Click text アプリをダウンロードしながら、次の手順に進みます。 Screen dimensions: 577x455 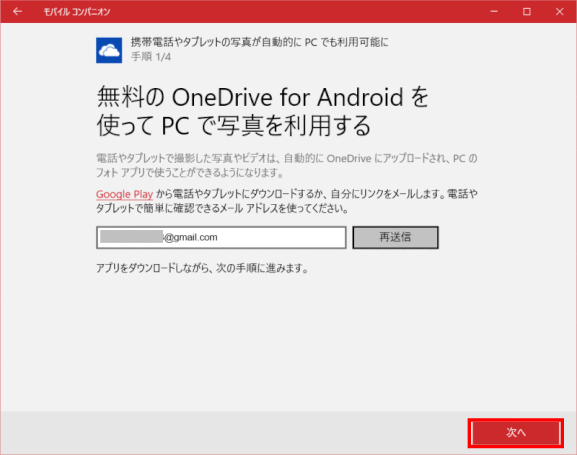(202, 268)
